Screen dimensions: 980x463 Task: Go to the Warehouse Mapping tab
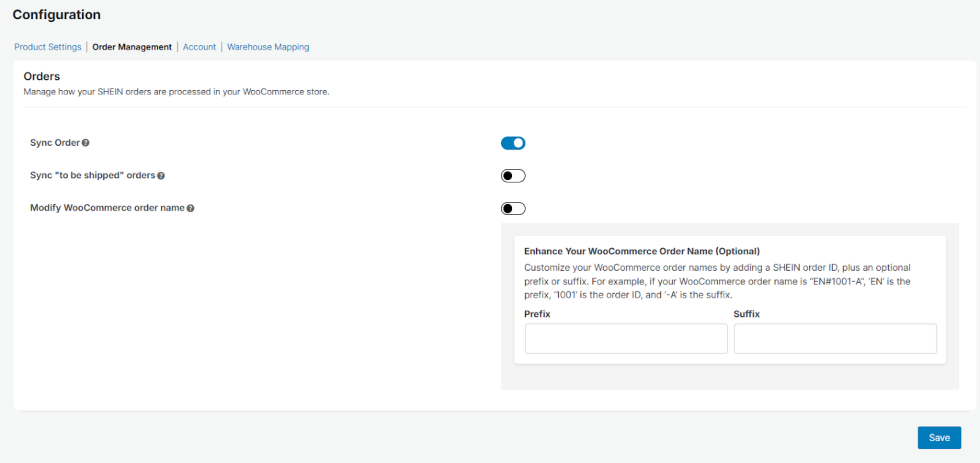268,47
